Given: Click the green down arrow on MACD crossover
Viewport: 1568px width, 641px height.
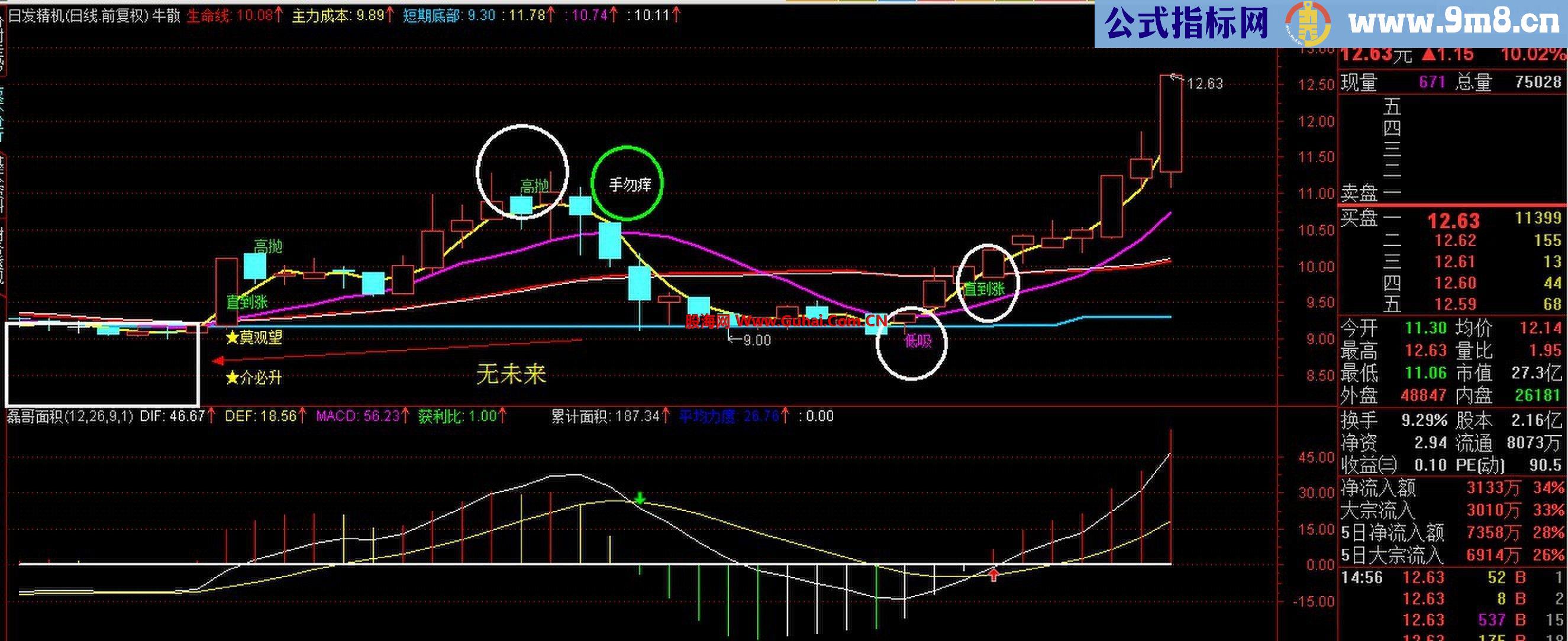Looking at the screenshot, I should (639, 498).
